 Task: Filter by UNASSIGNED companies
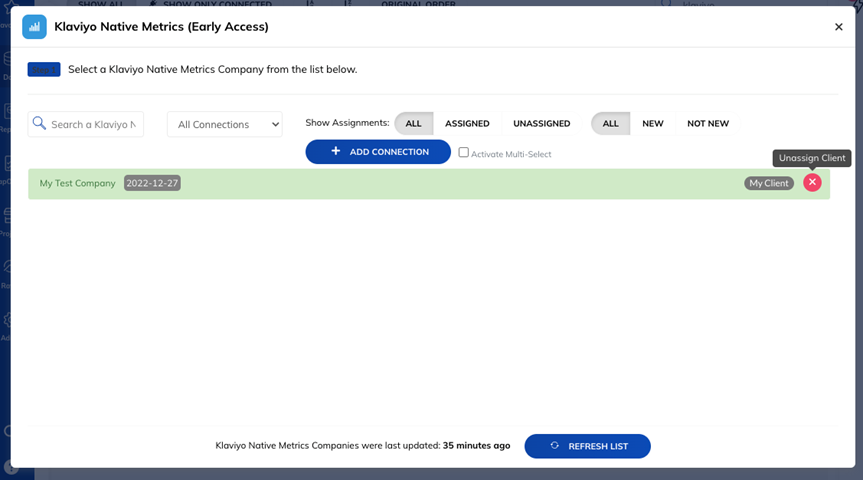click(x=542, y=123)
